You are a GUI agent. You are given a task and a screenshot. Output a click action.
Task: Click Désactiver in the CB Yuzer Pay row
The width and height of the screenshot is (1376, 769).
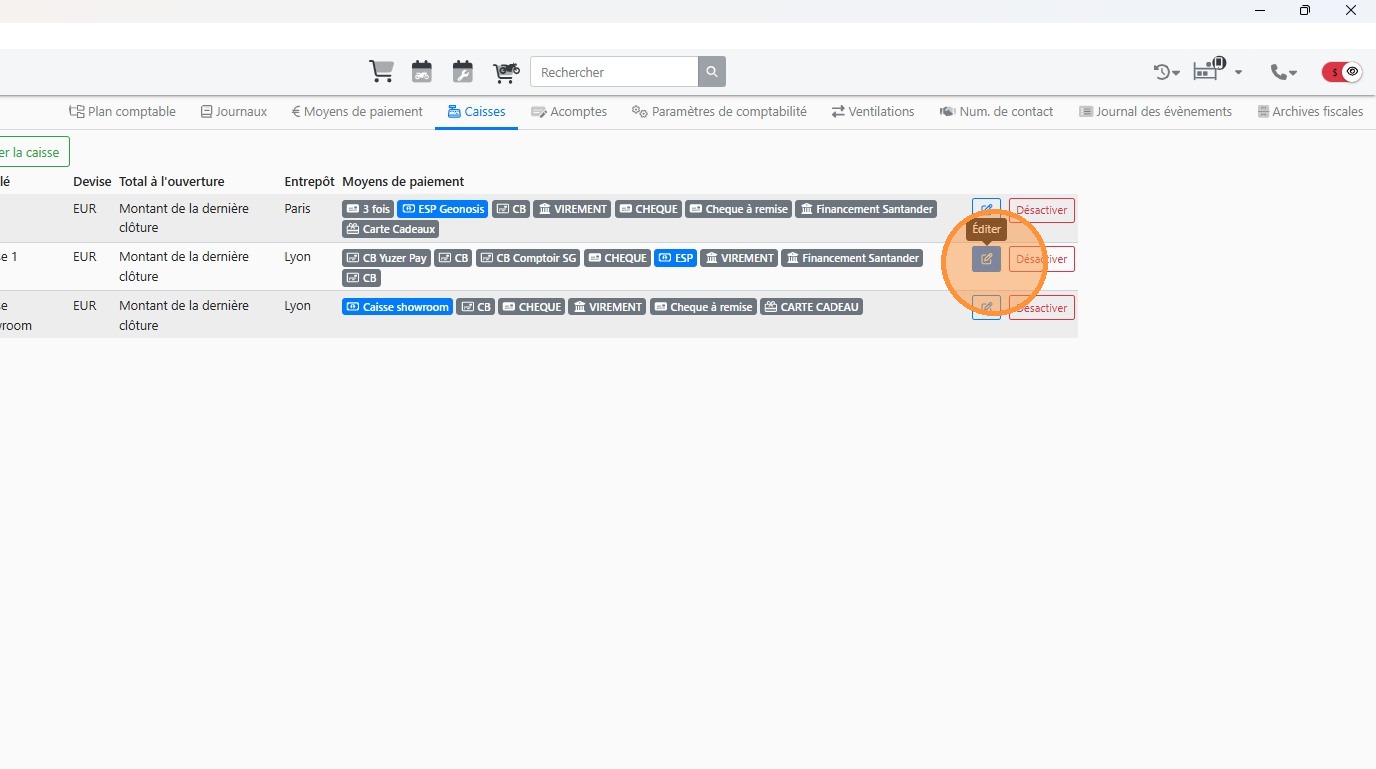coord(1042,259)
